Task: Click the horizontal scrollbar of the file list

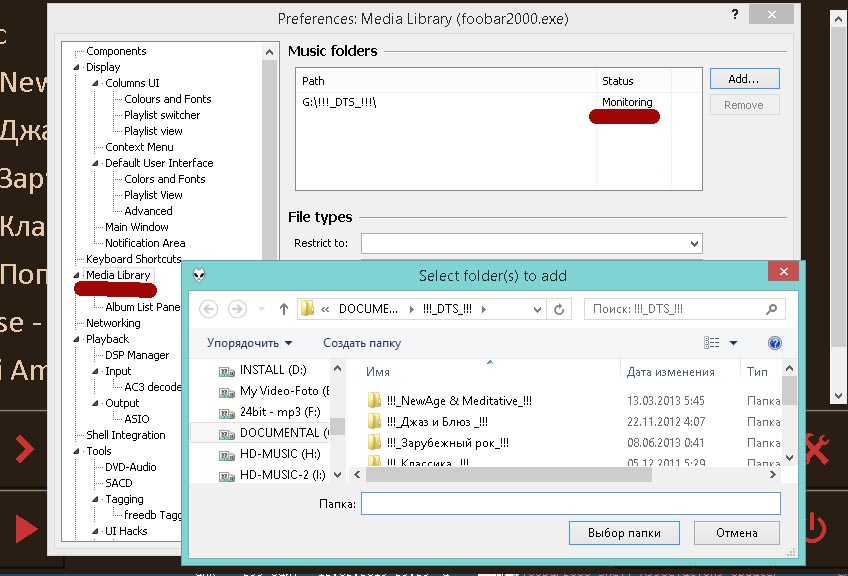Action: (509, 474)
